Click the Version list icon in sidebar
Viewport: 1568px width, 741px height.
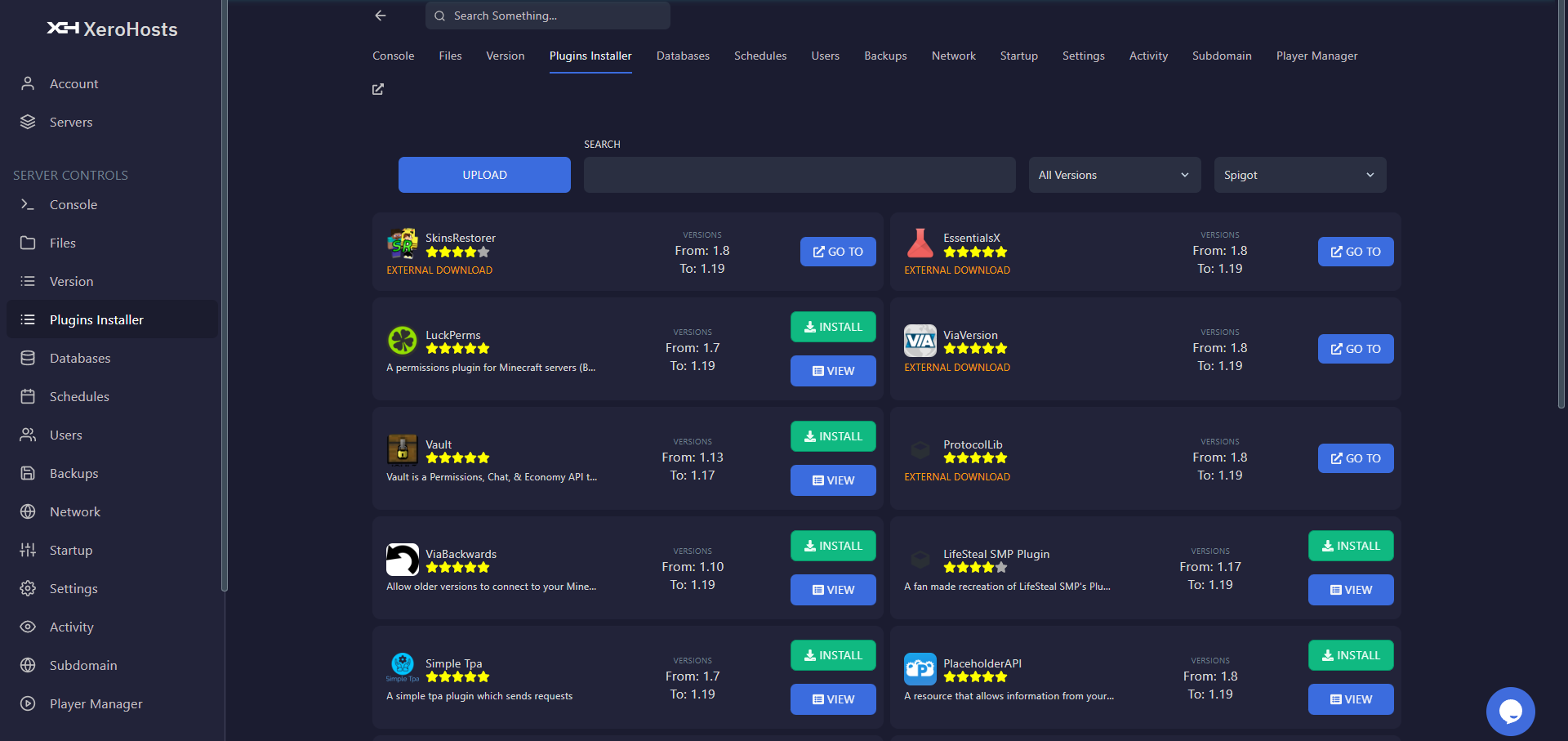pos(28,281)
